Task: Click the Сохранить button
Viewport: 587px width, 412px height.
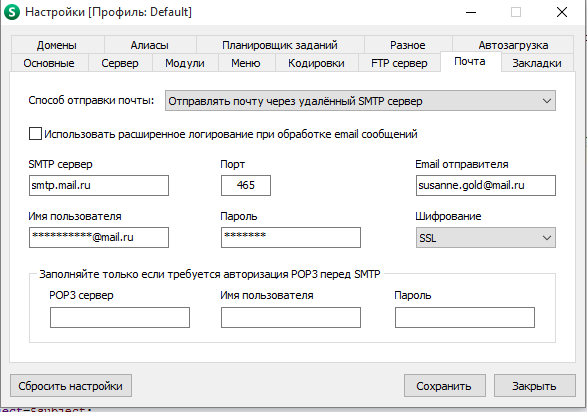Action: tap(444, 385)
